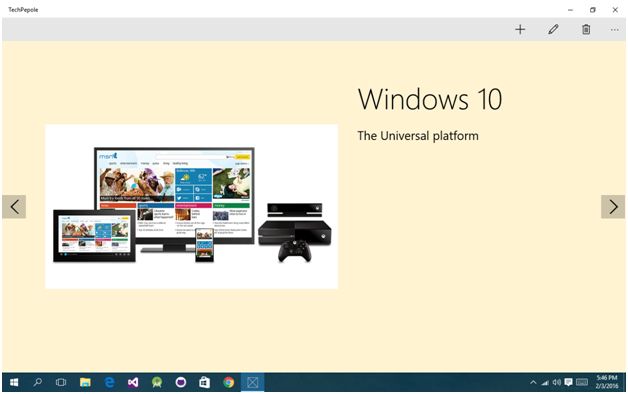Open Task View on the taskbar
Viewport: 628px width, 394px height.
pyautogui.click(x=61, y=382)
